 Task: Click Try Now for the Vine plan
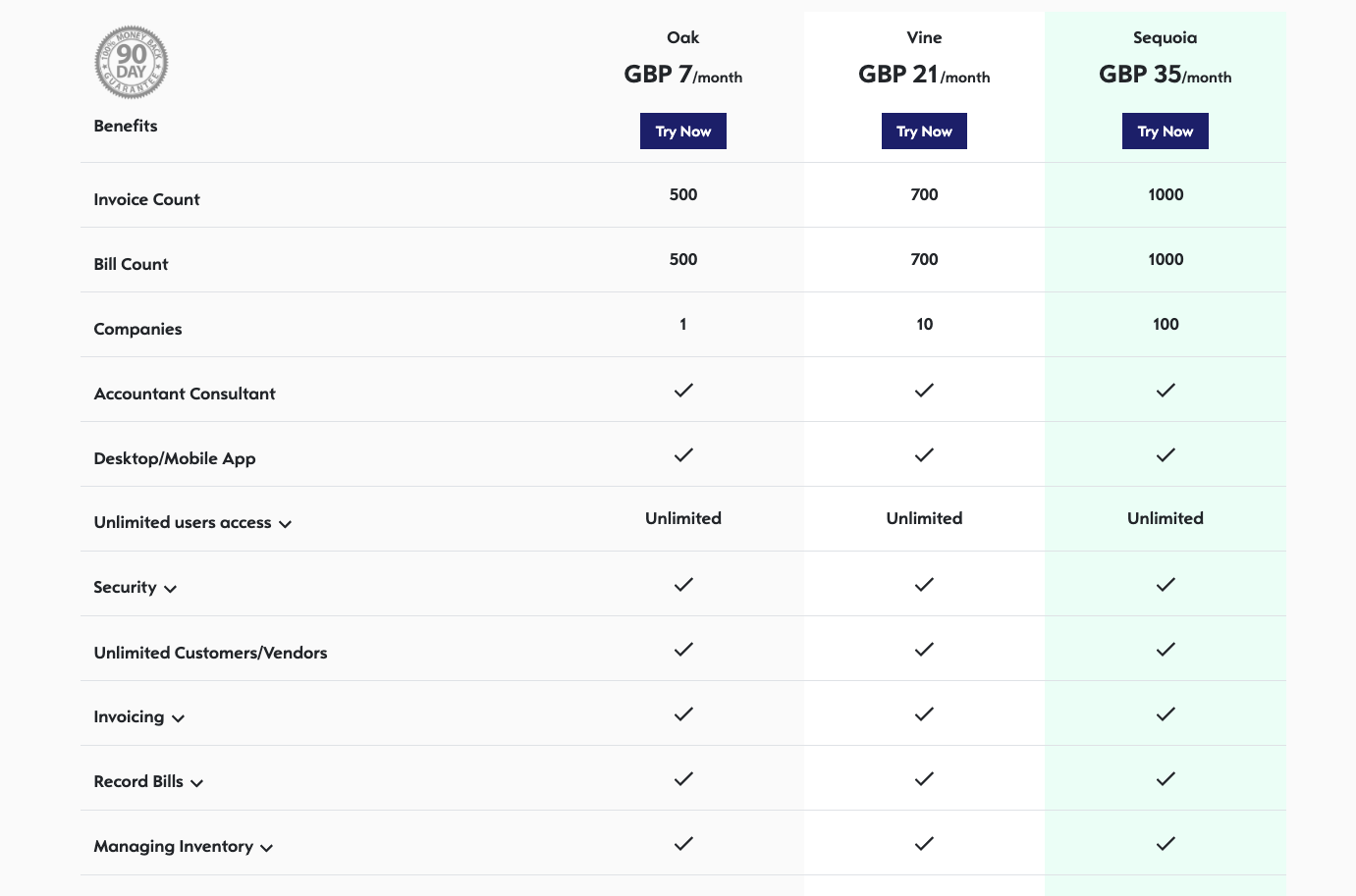click(924, 131)
